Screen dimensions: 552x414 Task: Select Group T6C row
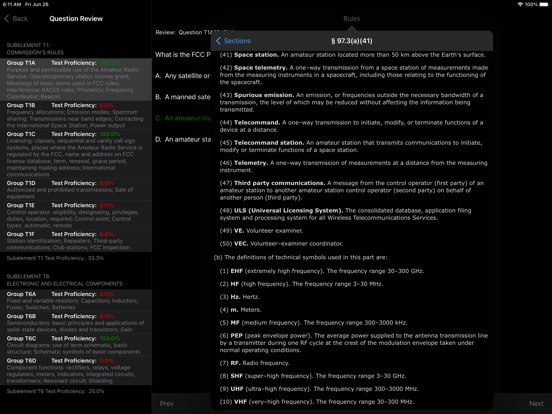point(76,345)
